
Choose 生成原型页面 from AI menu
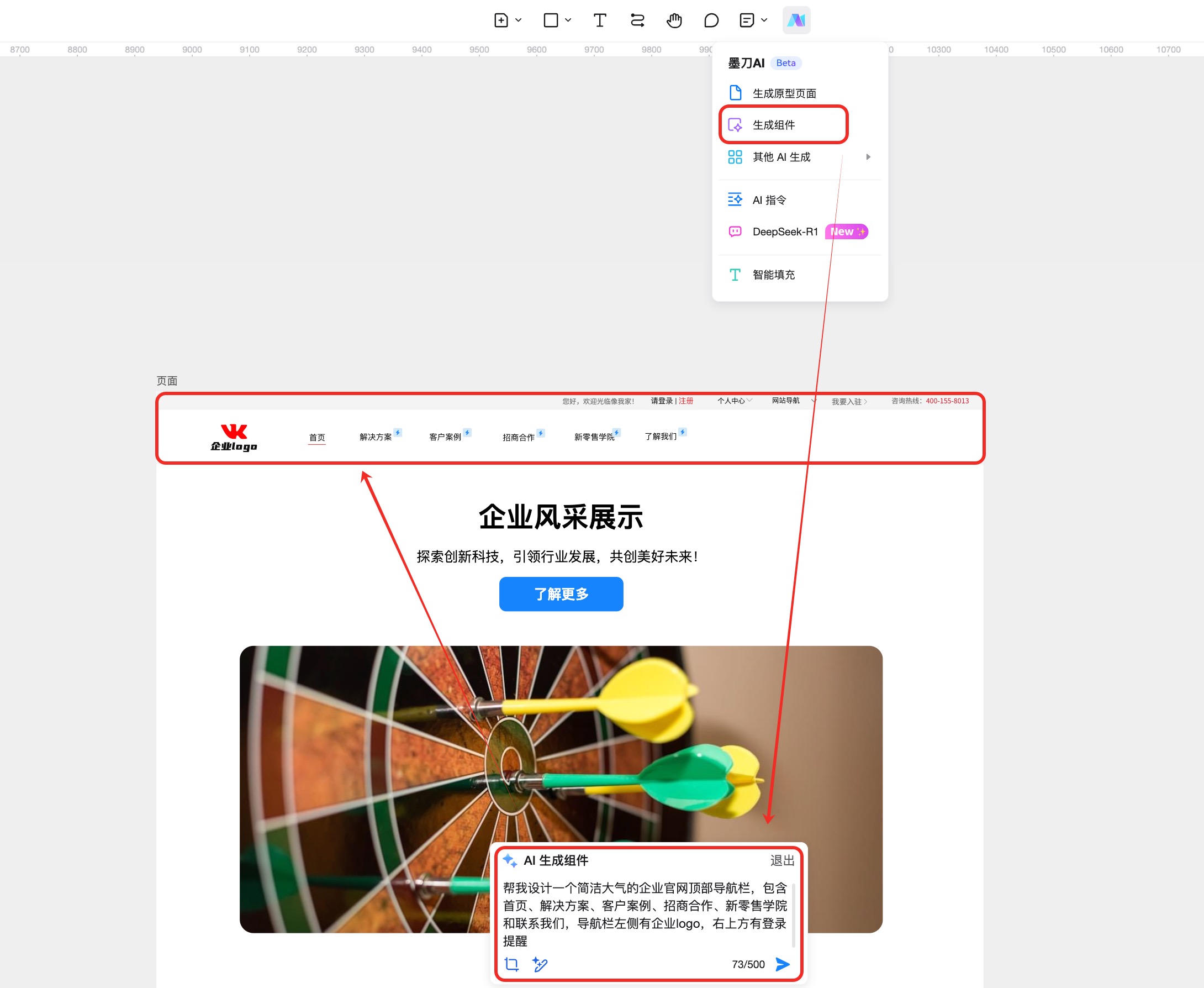[800, 93]
